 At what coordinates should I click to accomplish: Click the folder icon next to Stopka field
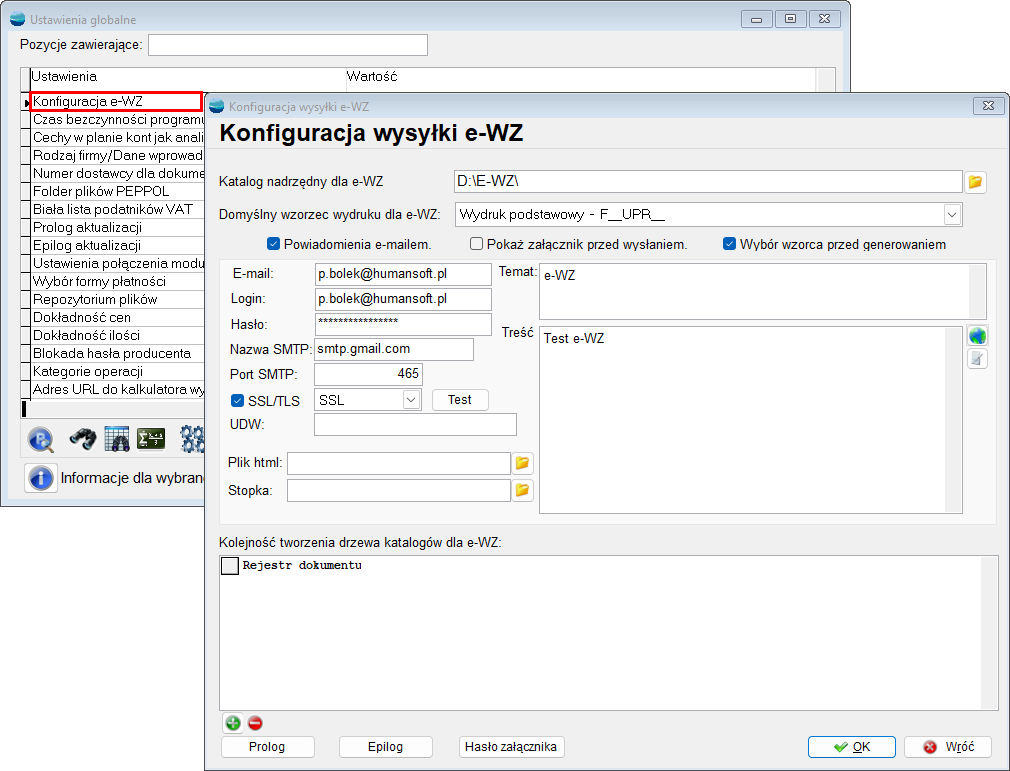point(523,490)
